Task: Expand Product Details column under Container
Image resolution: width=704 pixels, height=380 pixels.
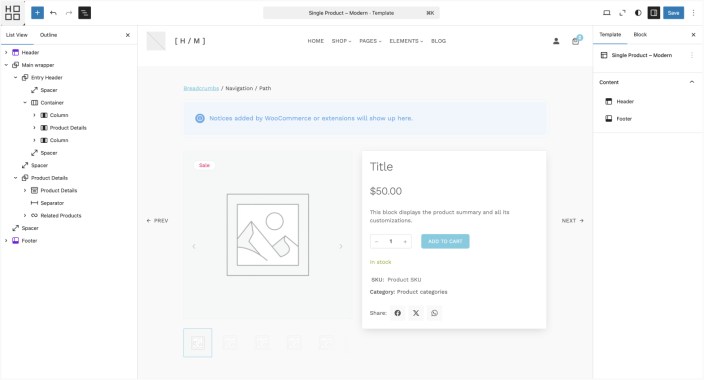Action: pyautogui.click(x=35, y=128)
